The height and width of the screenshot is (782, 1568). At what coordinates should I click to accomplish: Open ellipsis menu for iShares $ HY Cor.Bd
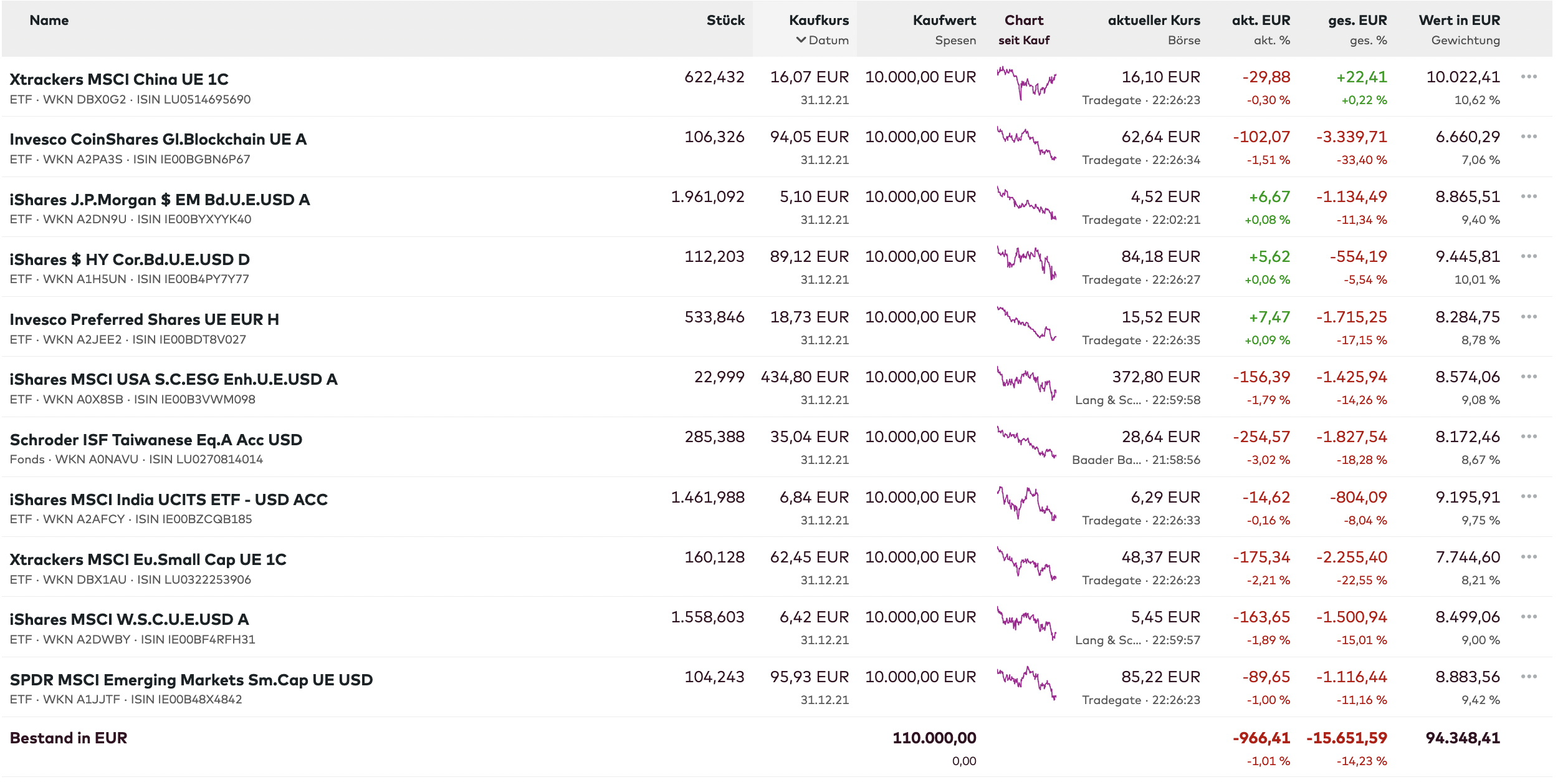tap(1528, 256)
